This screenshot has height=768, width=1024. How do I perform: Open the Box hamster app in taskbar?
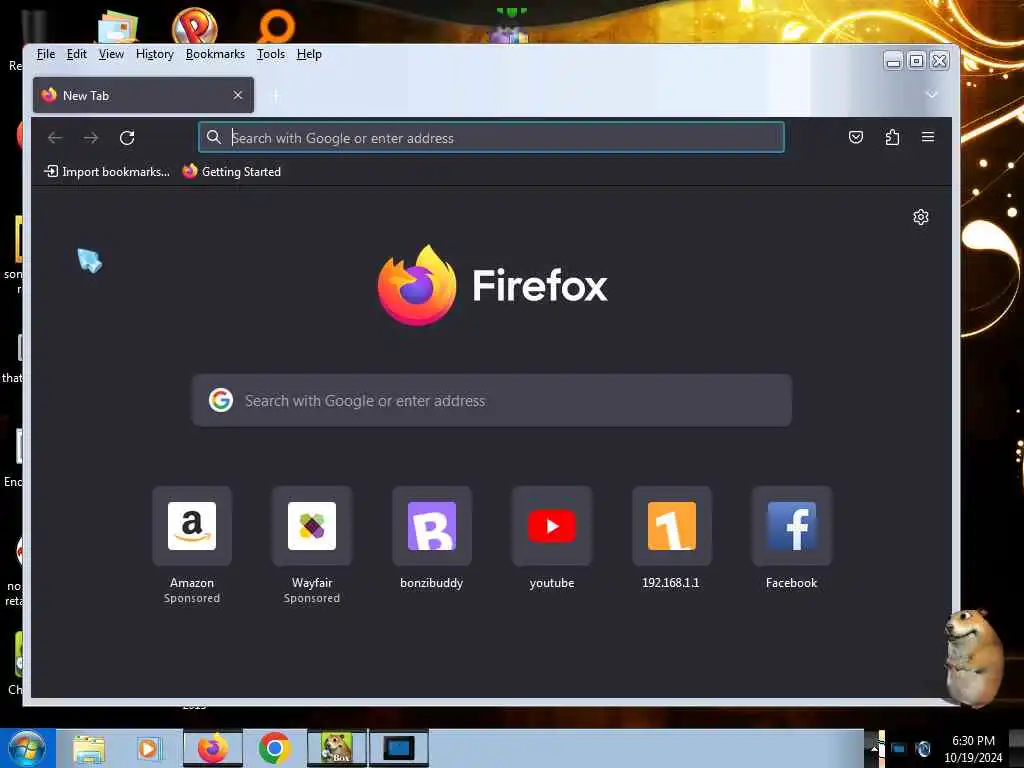[337, 748]
